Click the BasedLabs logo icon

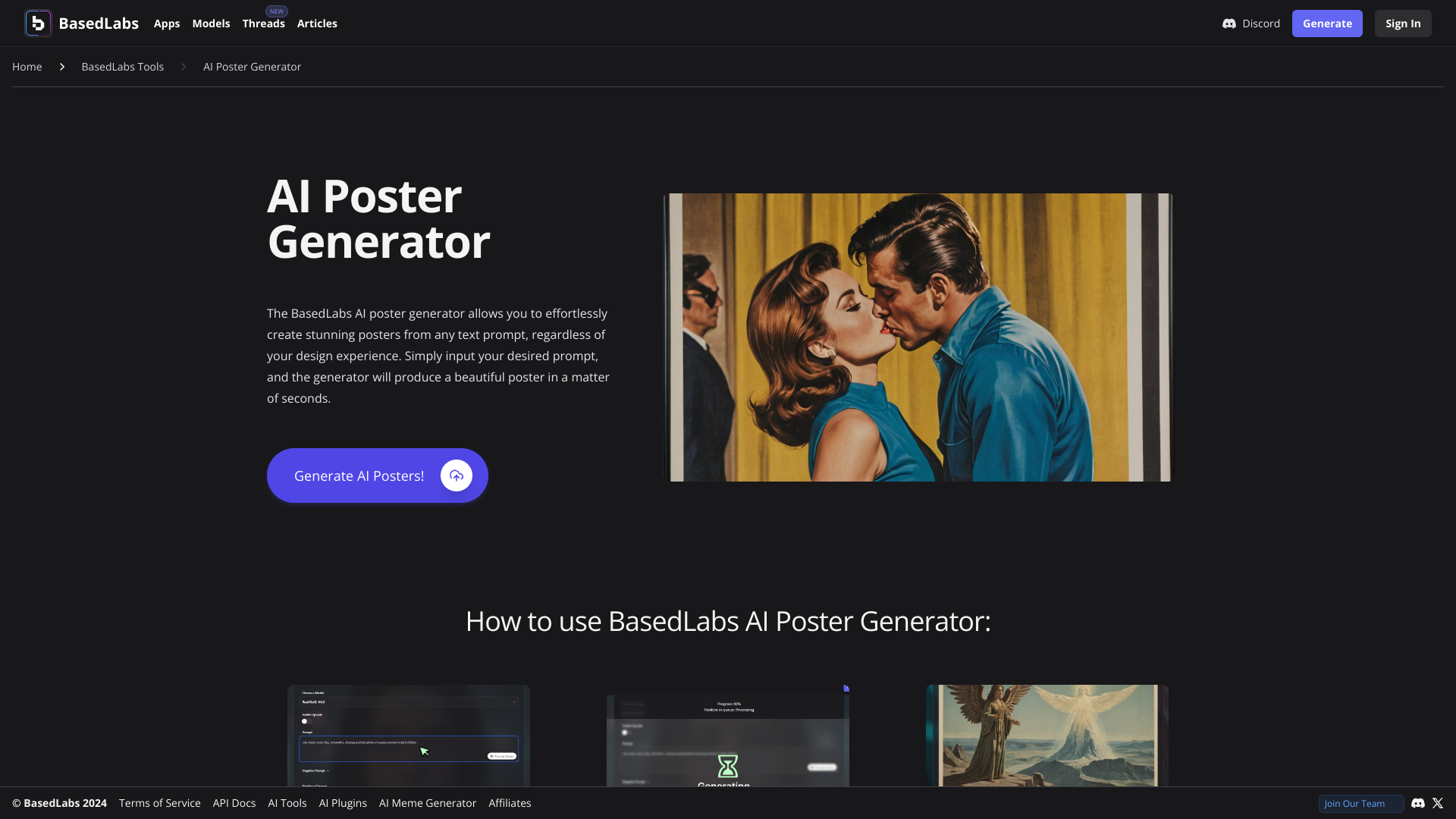[x=38, y=24]
